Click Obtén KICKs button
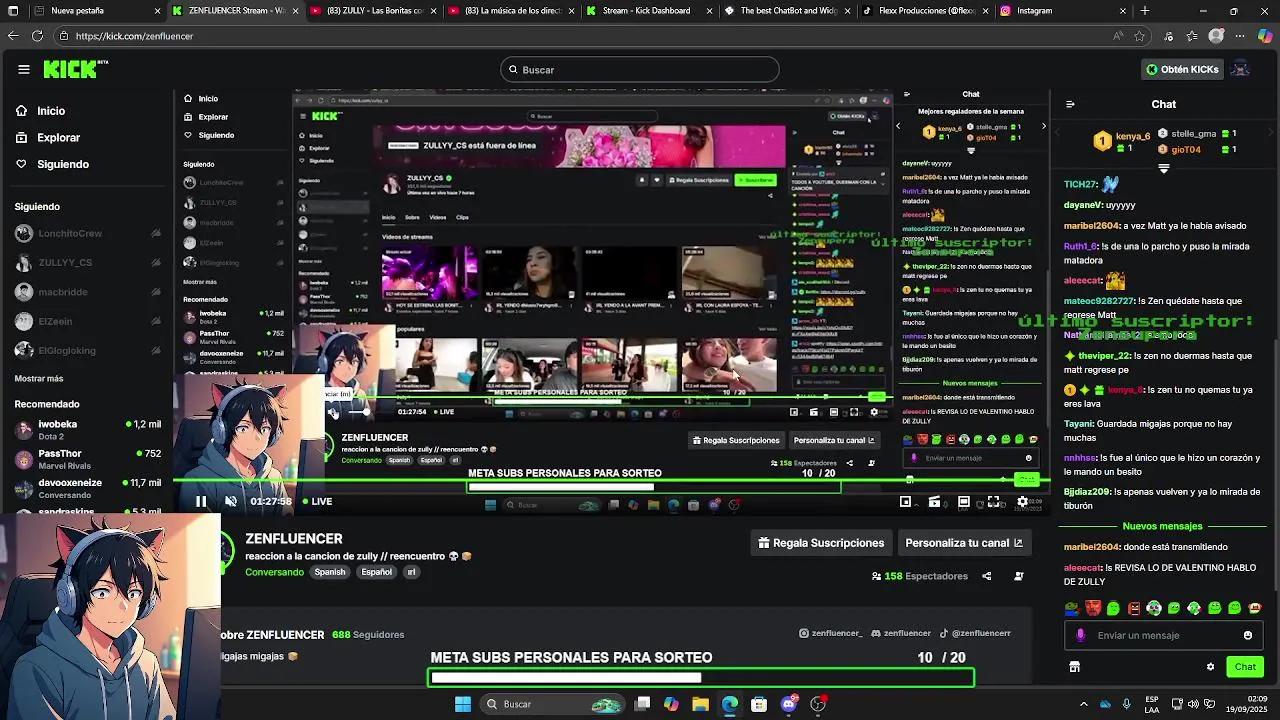The height and width of the screenshot is (720, 1280). point(1182,69)
